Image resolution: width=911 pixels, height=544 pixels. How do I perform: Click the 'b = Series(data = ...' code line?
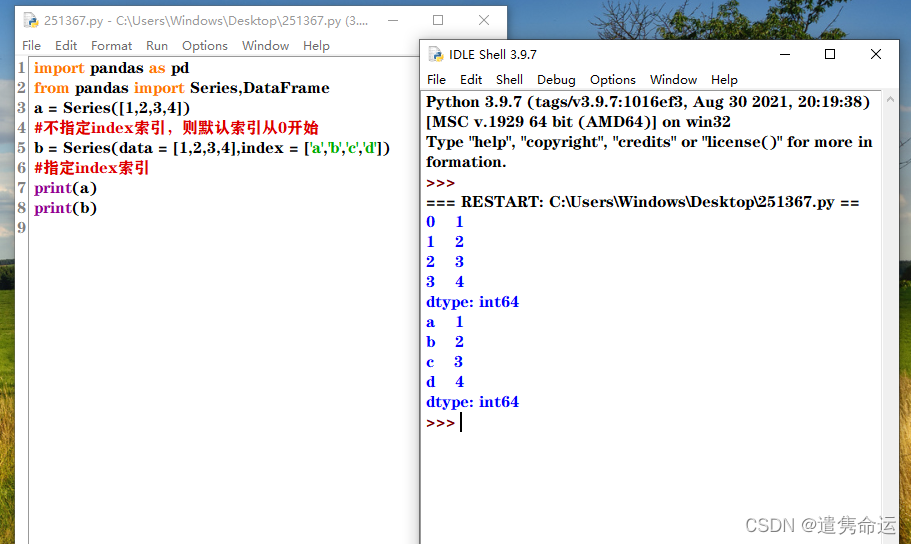211,148
